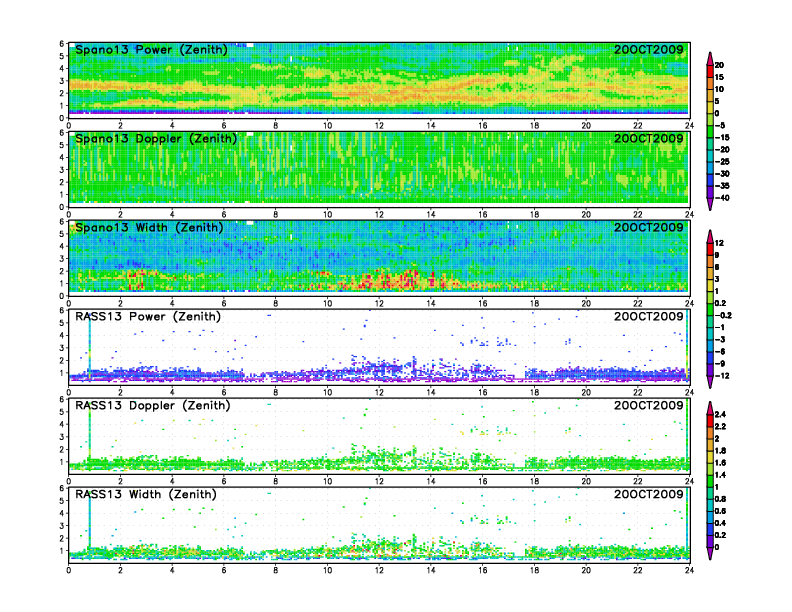Click hour tick 24 under Spano13 Doppler panel

click(689, 215)
